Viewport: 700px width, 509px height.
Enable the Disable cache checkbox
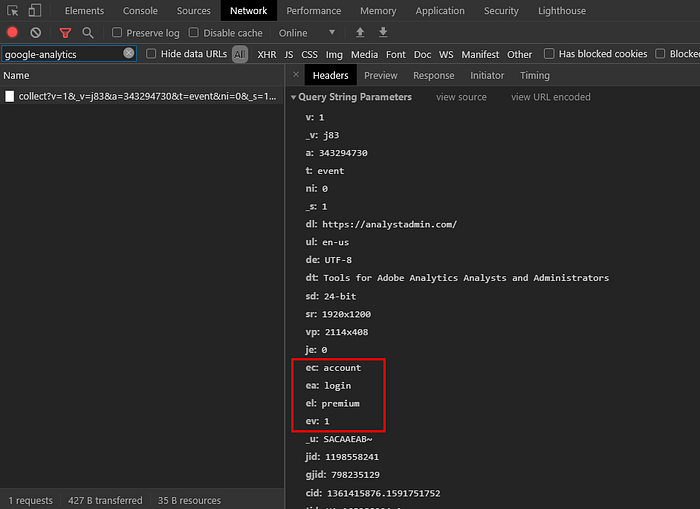click(x=194, y=32)
